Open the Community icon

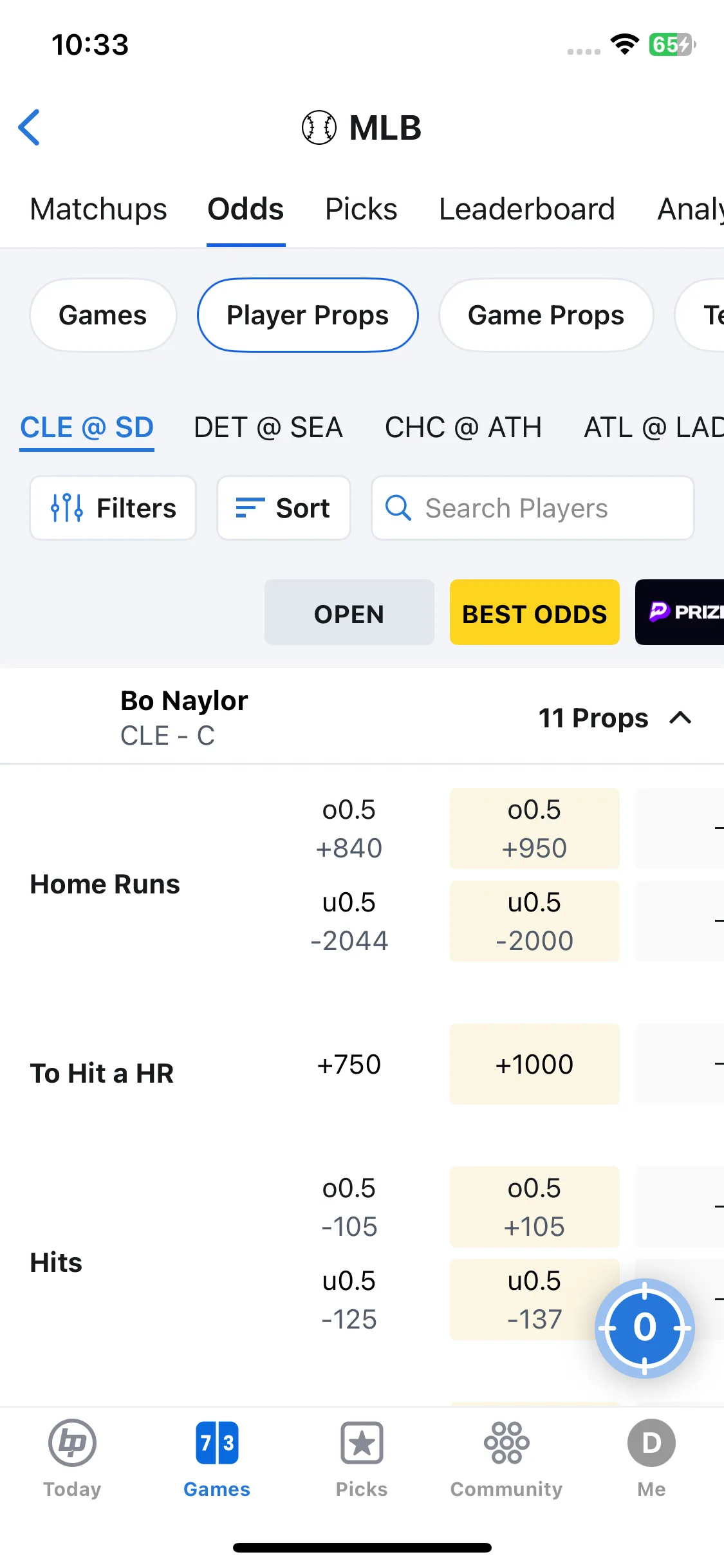pyautogui.click(x=506, y=1443)
